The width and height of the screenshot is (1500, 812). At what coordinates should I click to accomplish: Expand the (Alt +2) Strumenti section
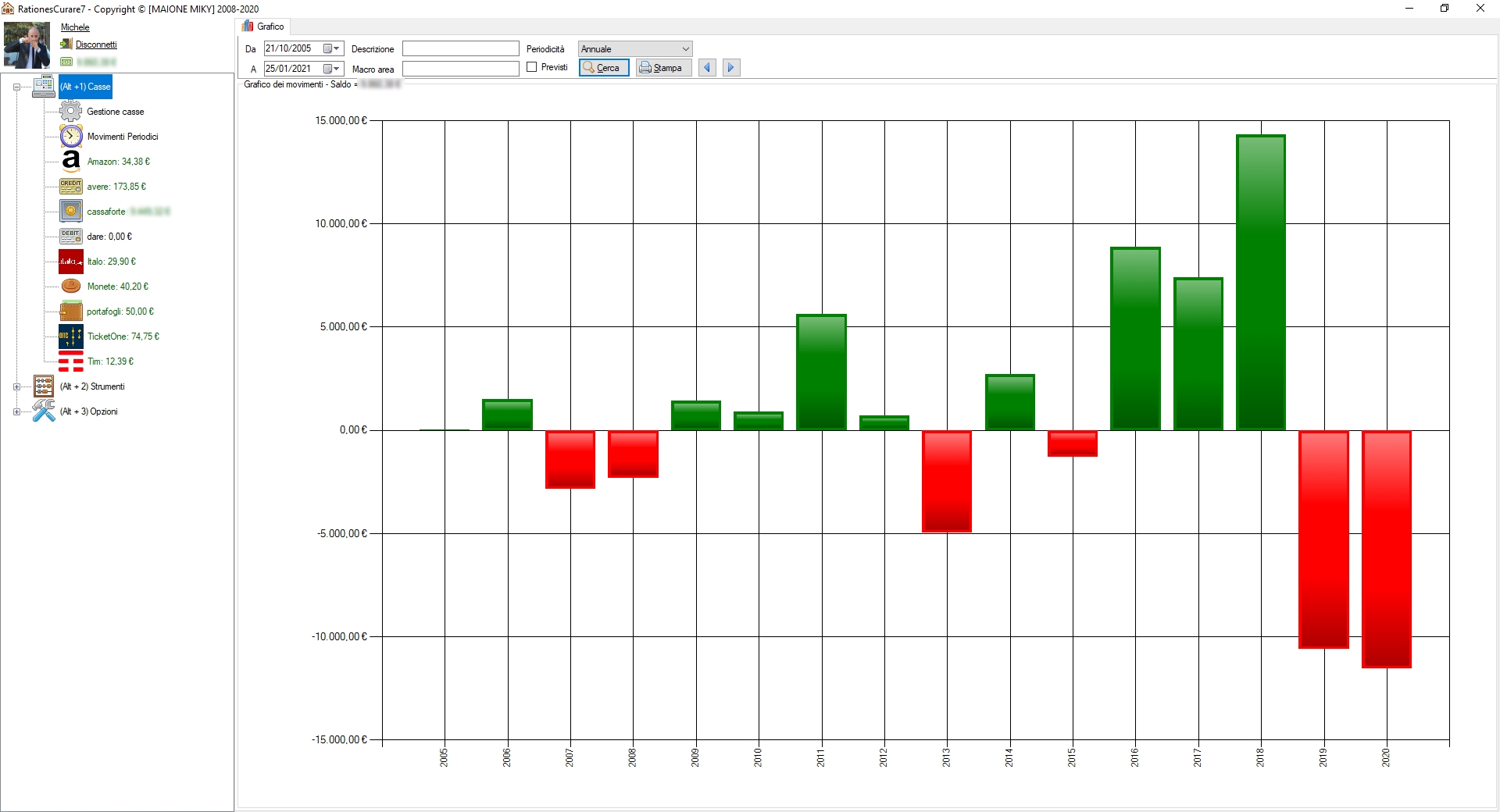pos(16,386)
